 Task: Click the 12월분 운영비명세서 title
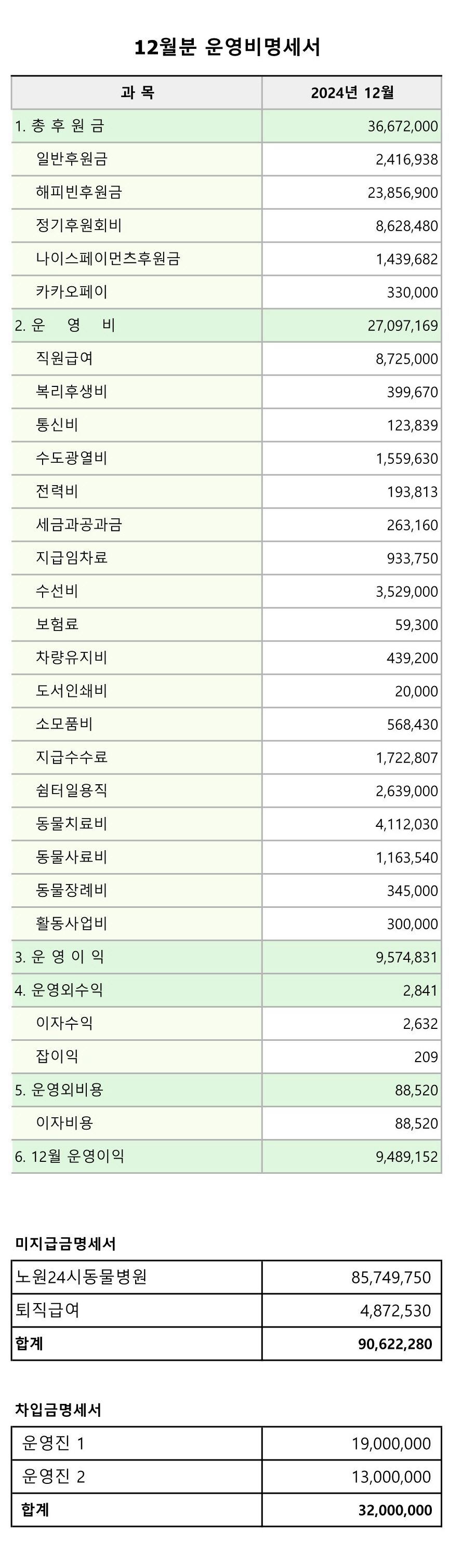tap(227, 47)
